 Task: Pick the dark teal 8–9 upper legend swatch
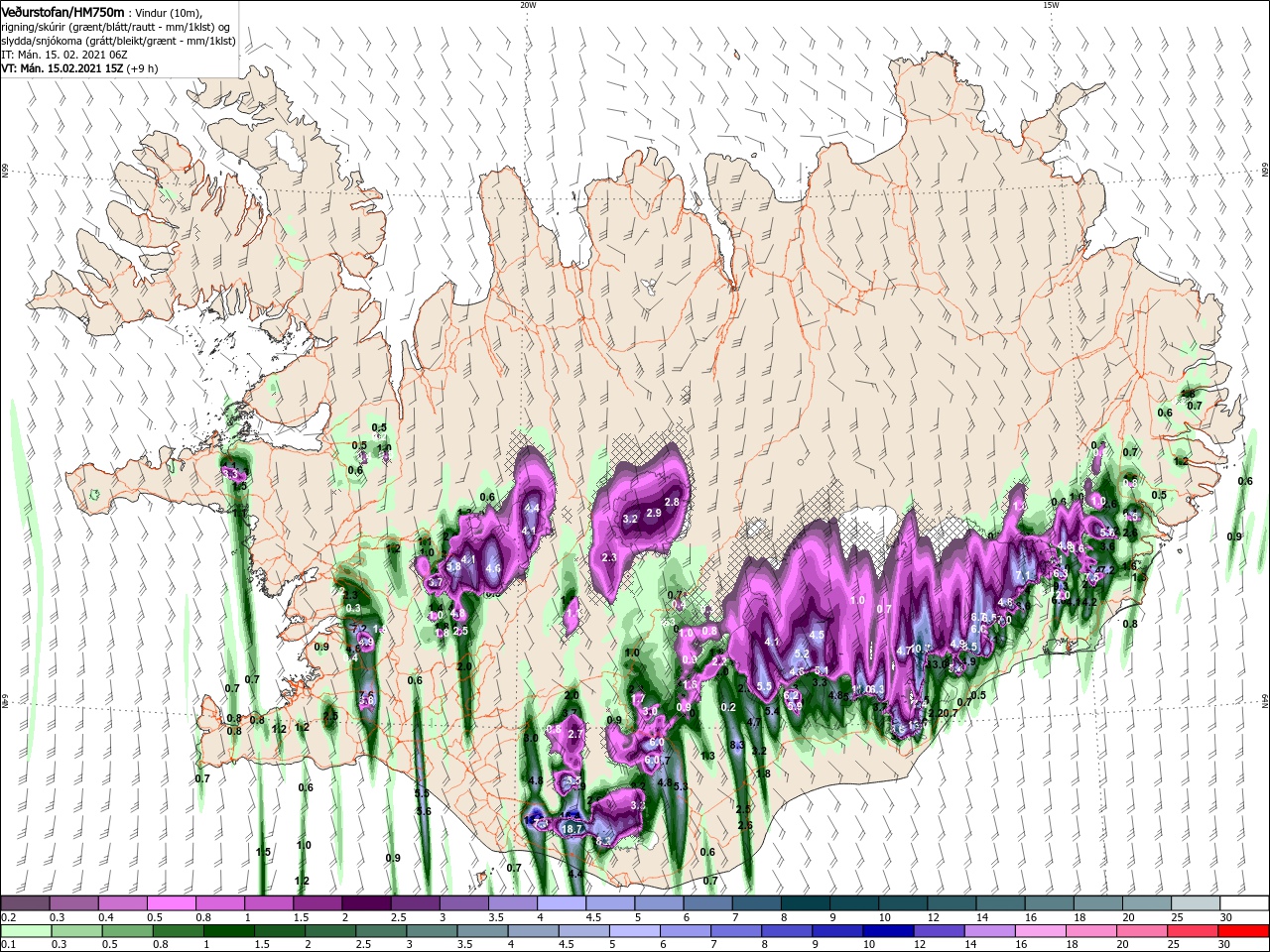tap(806, 903)
